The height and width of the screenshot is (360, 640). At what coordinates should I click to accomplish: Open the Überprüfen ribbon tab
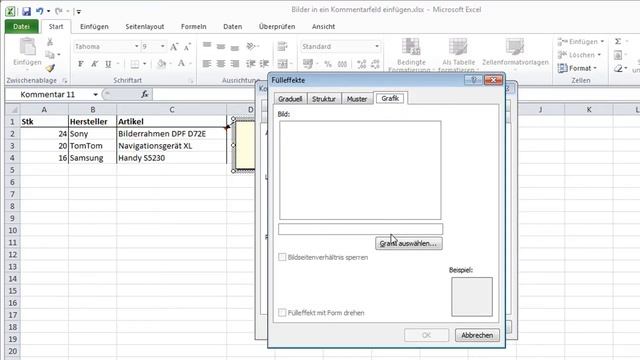tap(277, 27)
